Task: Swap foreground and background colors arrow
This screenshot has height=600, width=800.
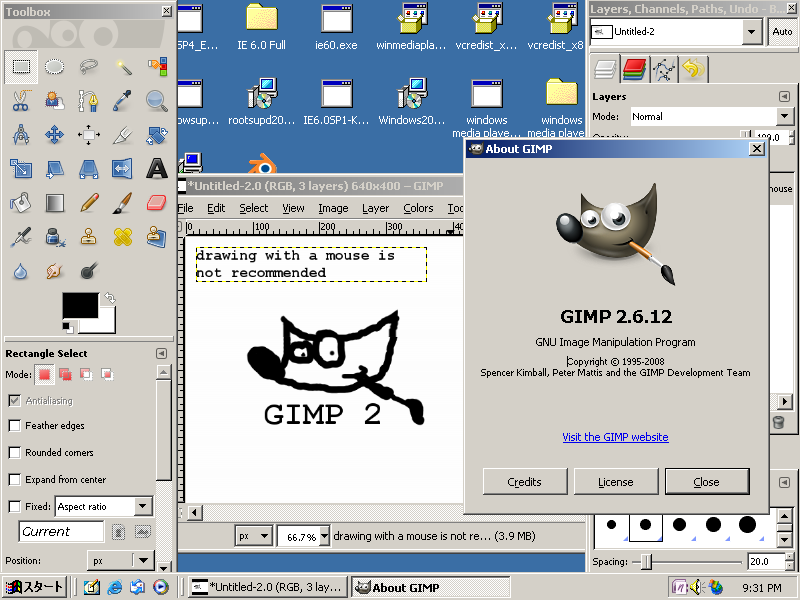Action: coord(110,297)
